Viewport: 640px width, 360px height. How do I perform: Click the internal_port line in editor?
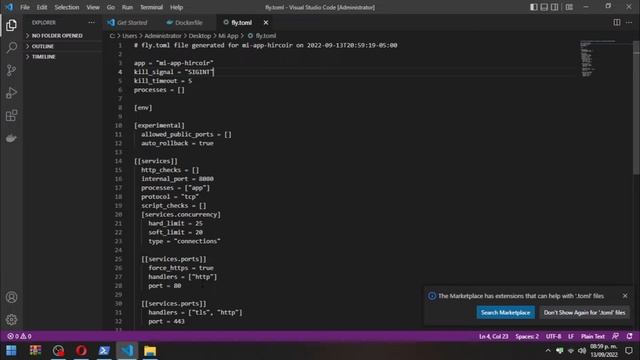177,179
